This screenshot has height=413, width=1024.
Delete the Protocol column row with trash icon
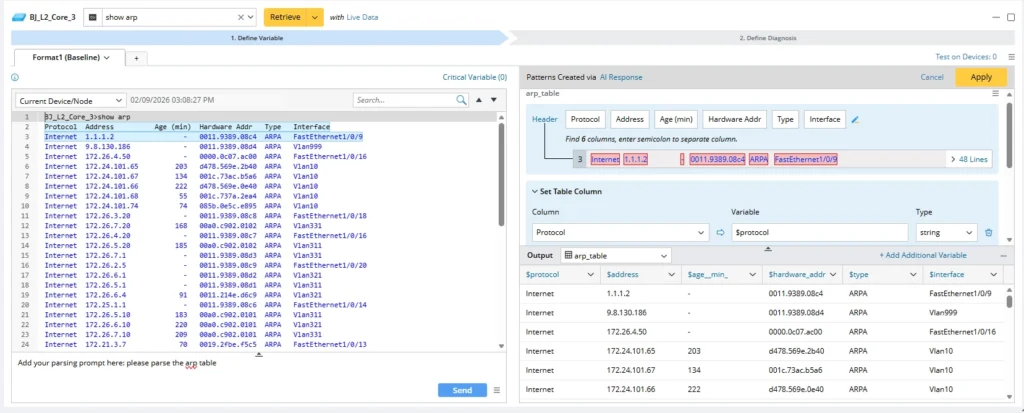[x=988, y=232]
